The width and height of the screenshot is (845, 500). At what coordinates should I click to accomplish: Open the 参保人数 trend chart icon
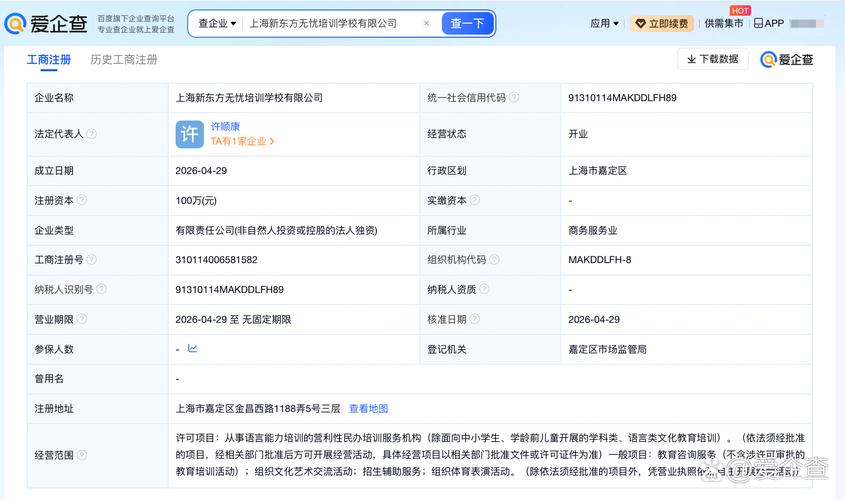[192, 349]
